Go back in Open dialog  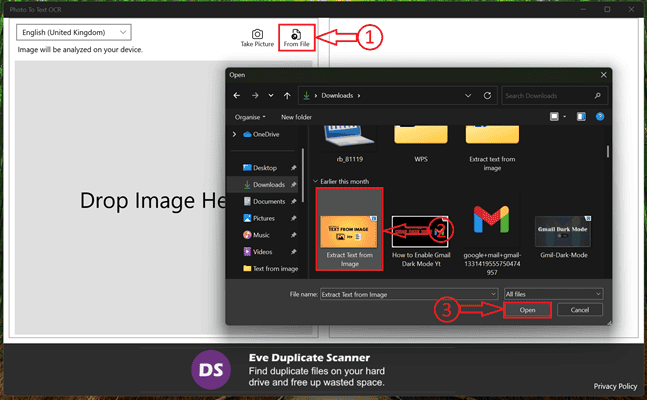click(237, 95)
